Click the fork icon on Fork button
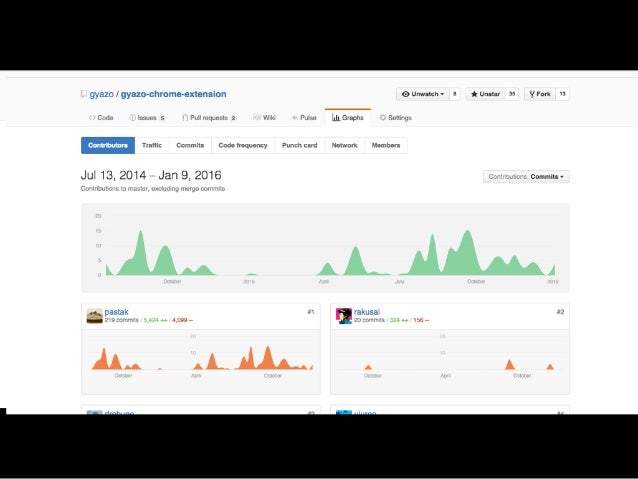This screenshot has height=479, width=638. (x=532, y=94)
